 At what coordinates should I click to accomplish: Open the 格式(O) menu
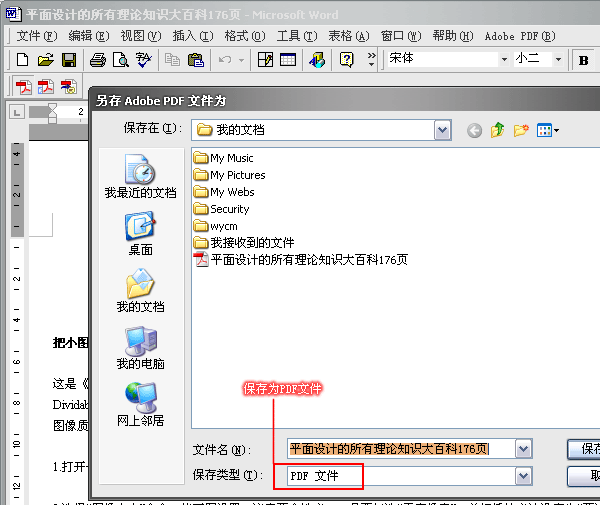click(x=245, y=36)
